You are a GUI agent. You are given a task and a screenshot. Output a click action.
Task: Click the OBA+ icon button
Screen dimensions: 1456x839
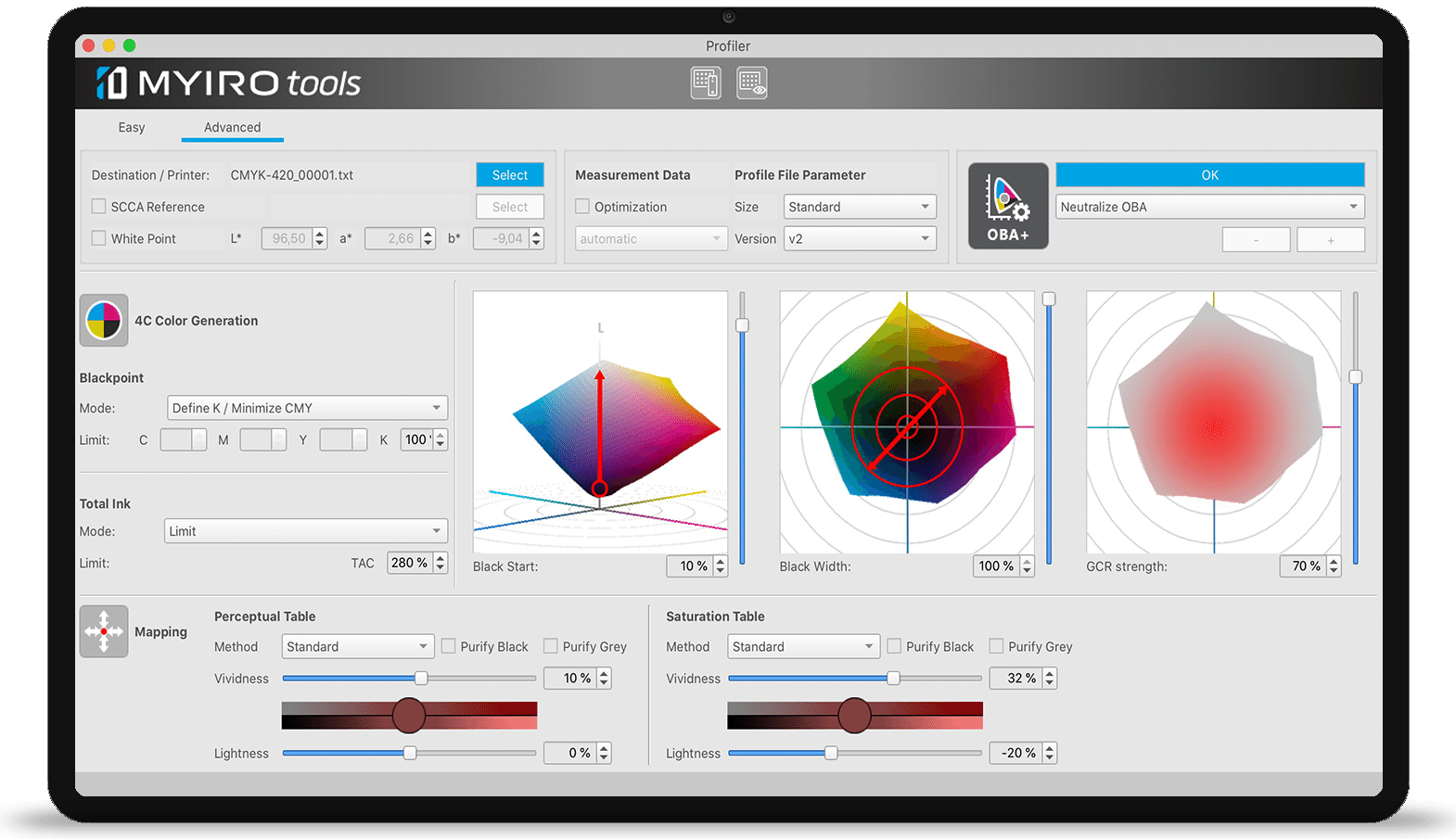[x=1008, y=206]
